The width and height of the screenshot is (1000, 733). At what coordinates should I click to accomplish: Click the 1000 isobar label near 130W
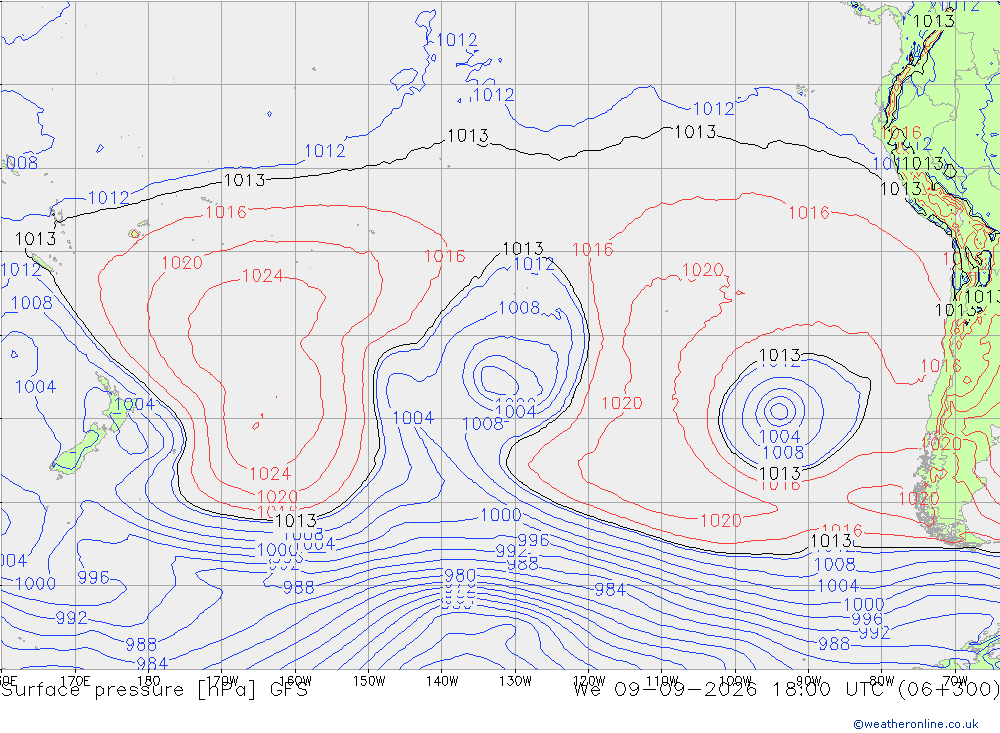point(500,514)
